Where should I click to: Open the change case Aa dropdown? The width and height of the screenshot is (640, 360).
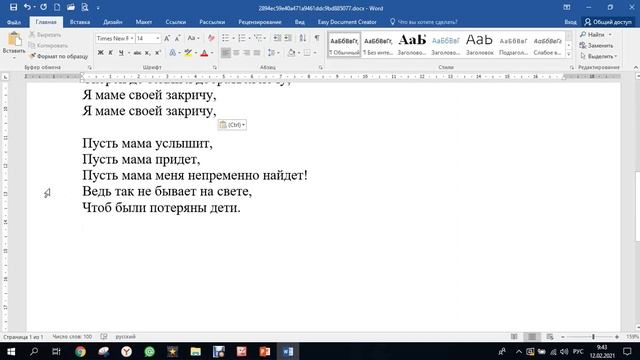(193, 38)
